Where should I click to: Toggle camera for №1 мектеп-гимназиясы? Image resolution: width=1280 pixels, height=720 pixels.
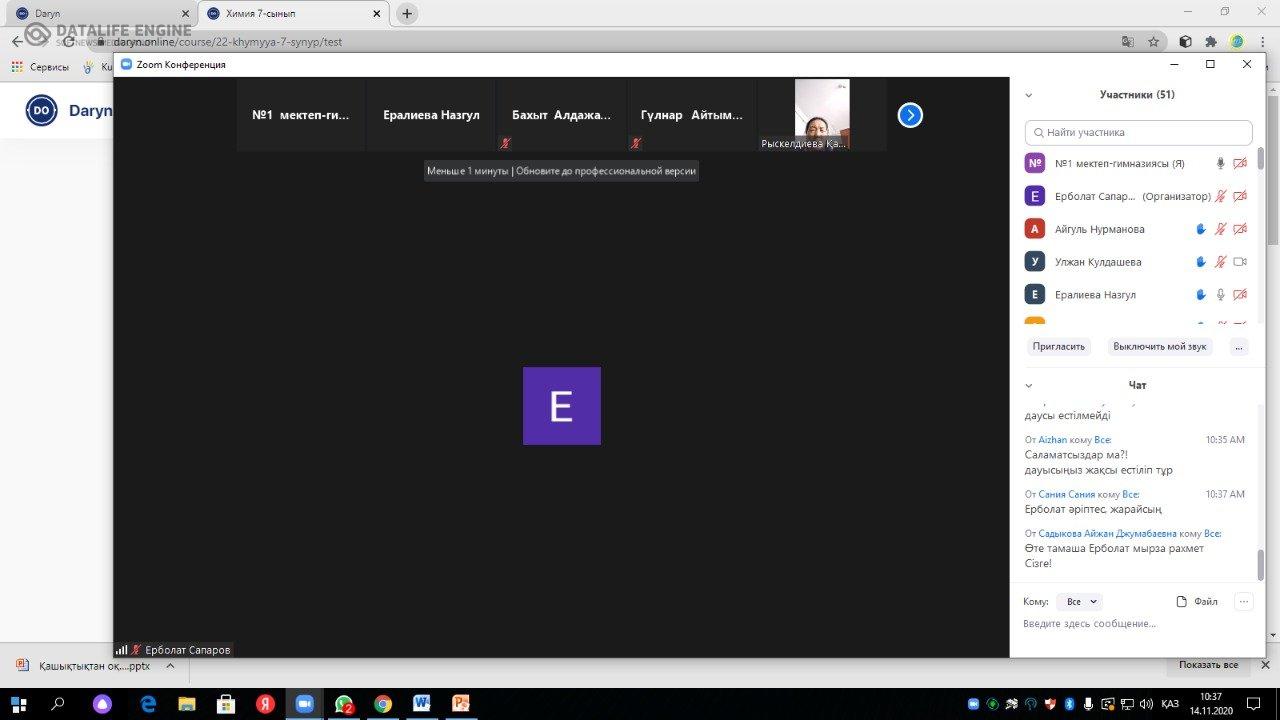pos(1240,164)
